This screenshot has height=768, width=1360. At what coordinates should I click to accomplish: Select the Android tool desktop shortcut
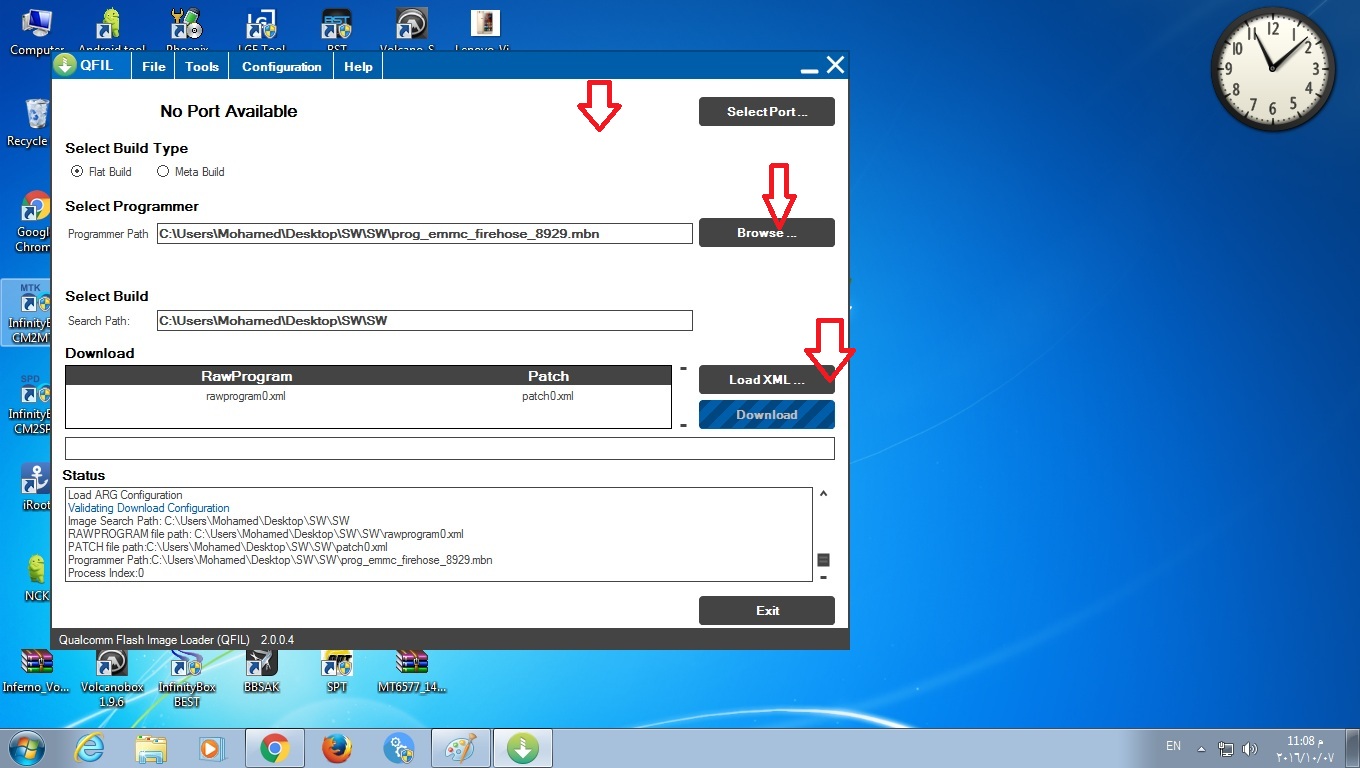click(x=111, y=31)
